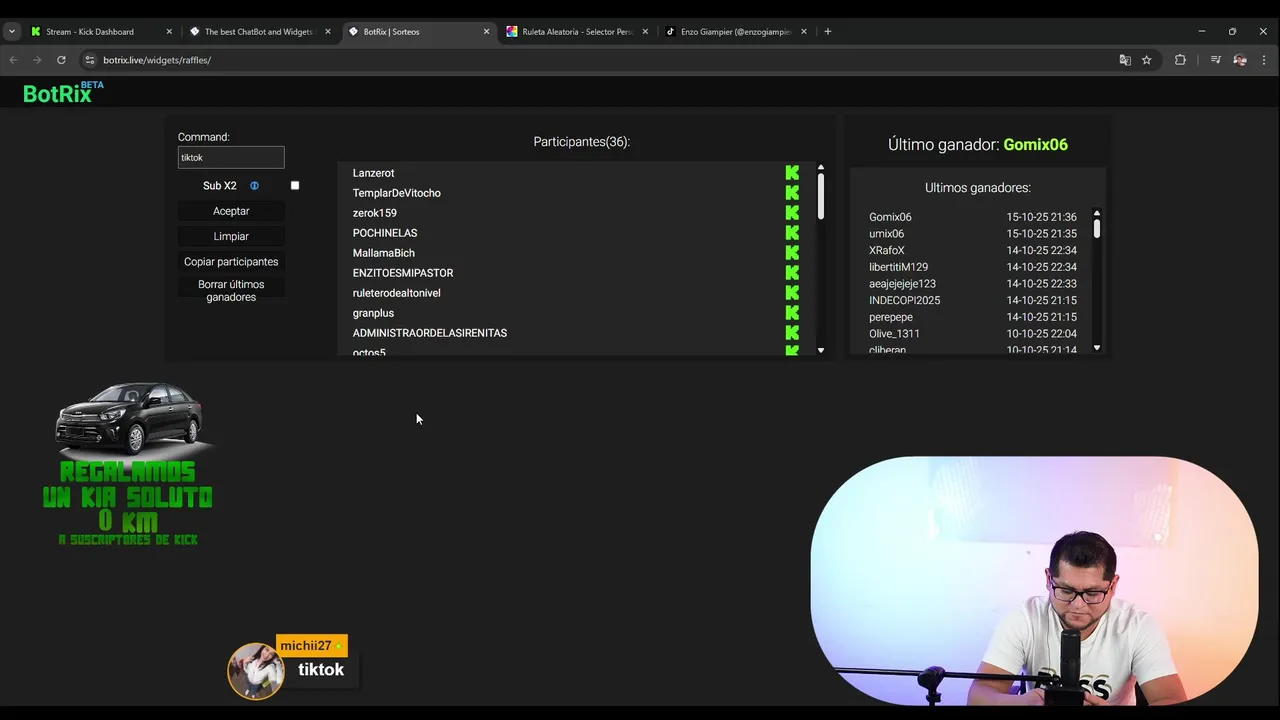Screen dimensions: 1280x720
Task: Select winner Olive_1311 row
Action: (973, 334)
